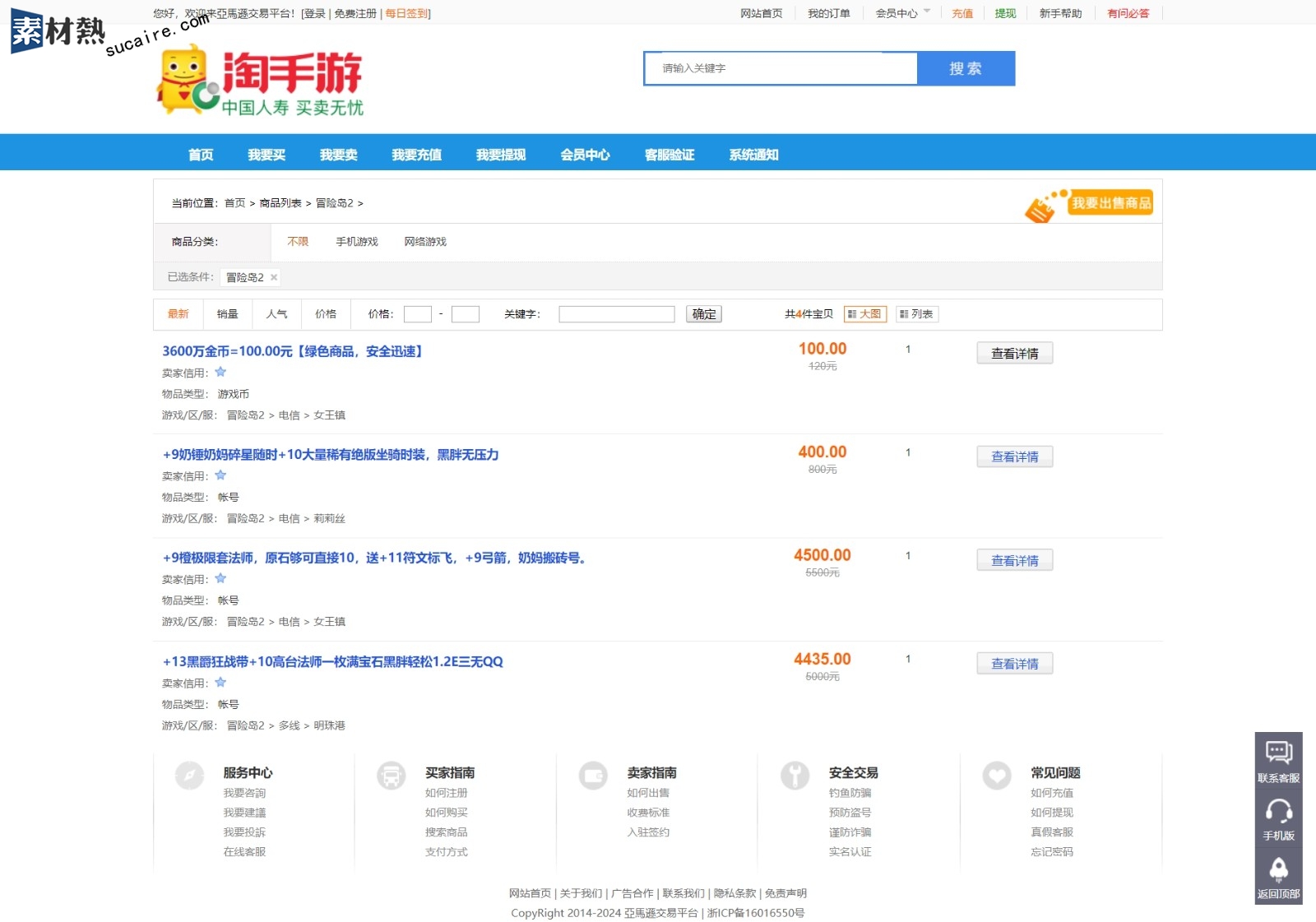1316x922 pixels.
Task: Remove the 冒险岛2 filter with its x
Action: [x=274, y=277]
